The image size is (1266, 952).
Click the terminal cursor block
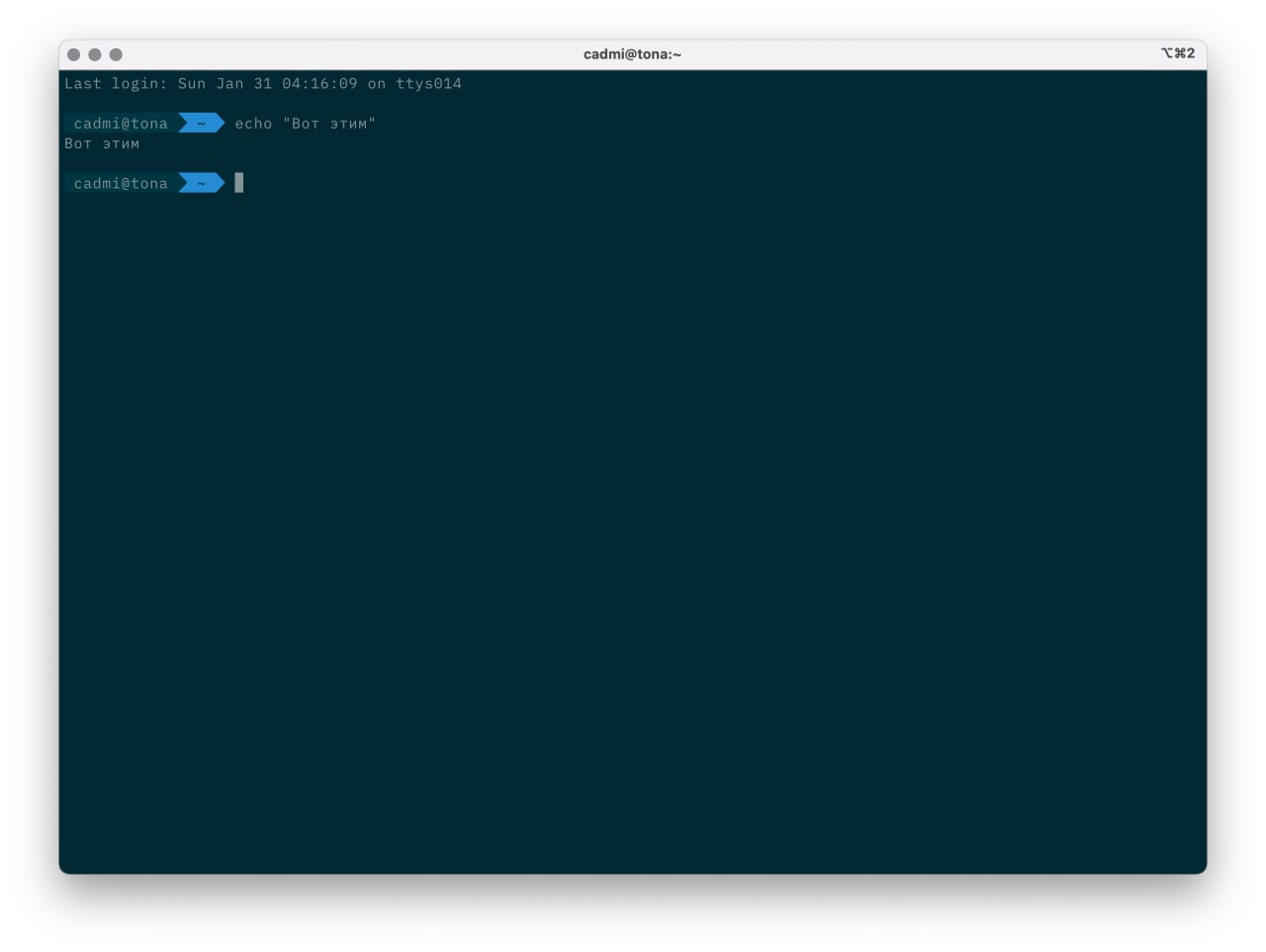coord(239,183)
